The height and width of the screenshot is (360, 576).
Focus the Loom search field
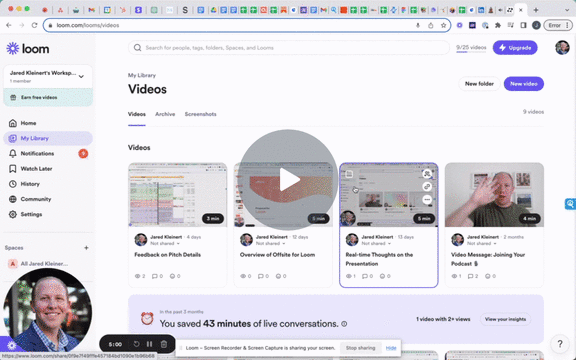289,48
